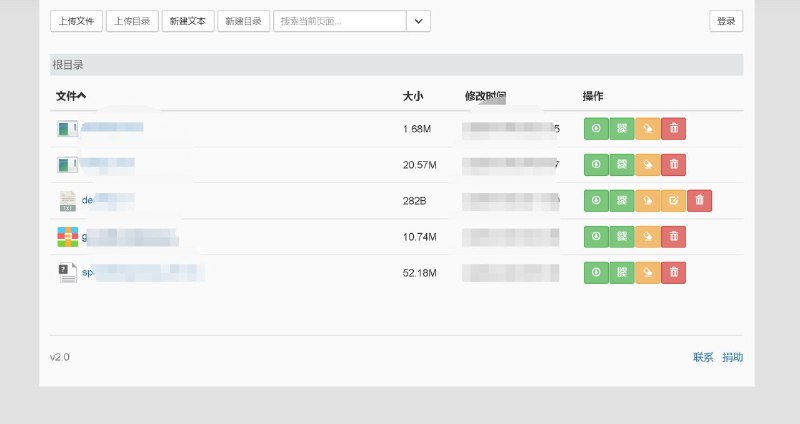Screen dimensions: 800x424
Task: Create new folder with 新建目录
Action: [244, 21]
